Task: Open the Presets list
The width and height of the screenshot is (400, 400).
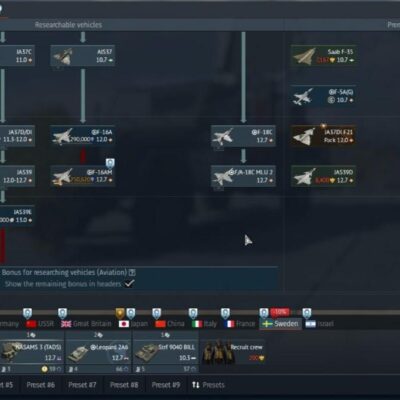Action: [208, 385]
